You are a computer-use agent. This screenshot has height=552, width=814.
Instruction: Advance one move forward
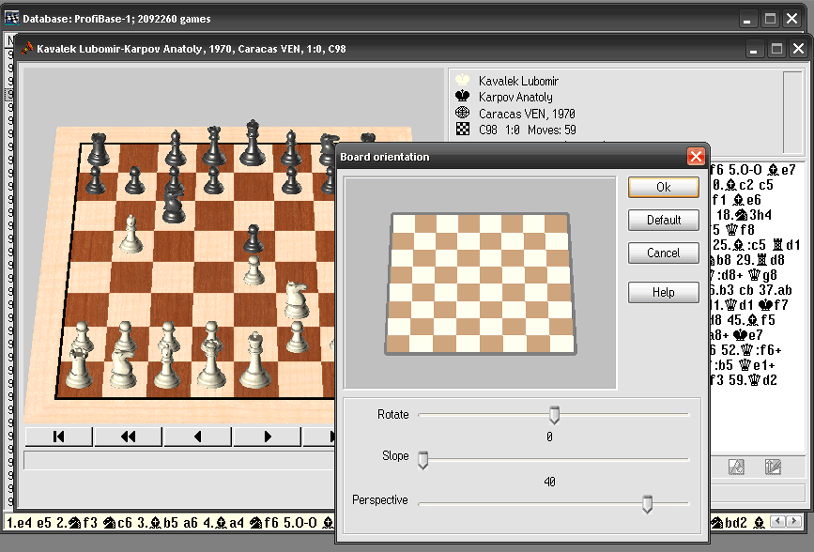click(267, 437)
